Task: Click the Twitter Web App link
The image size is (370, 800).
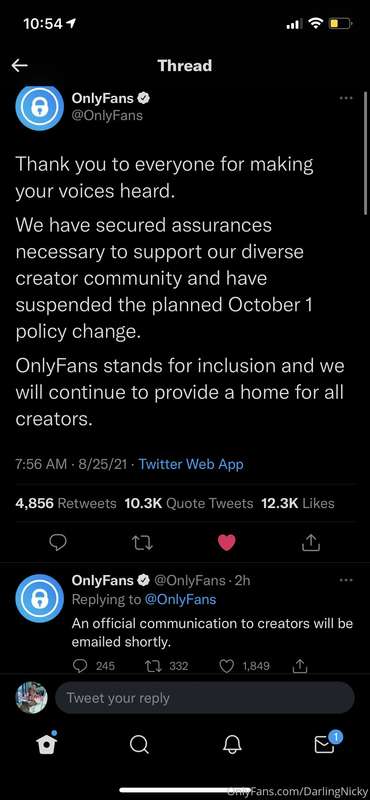Action: [191, 464]
